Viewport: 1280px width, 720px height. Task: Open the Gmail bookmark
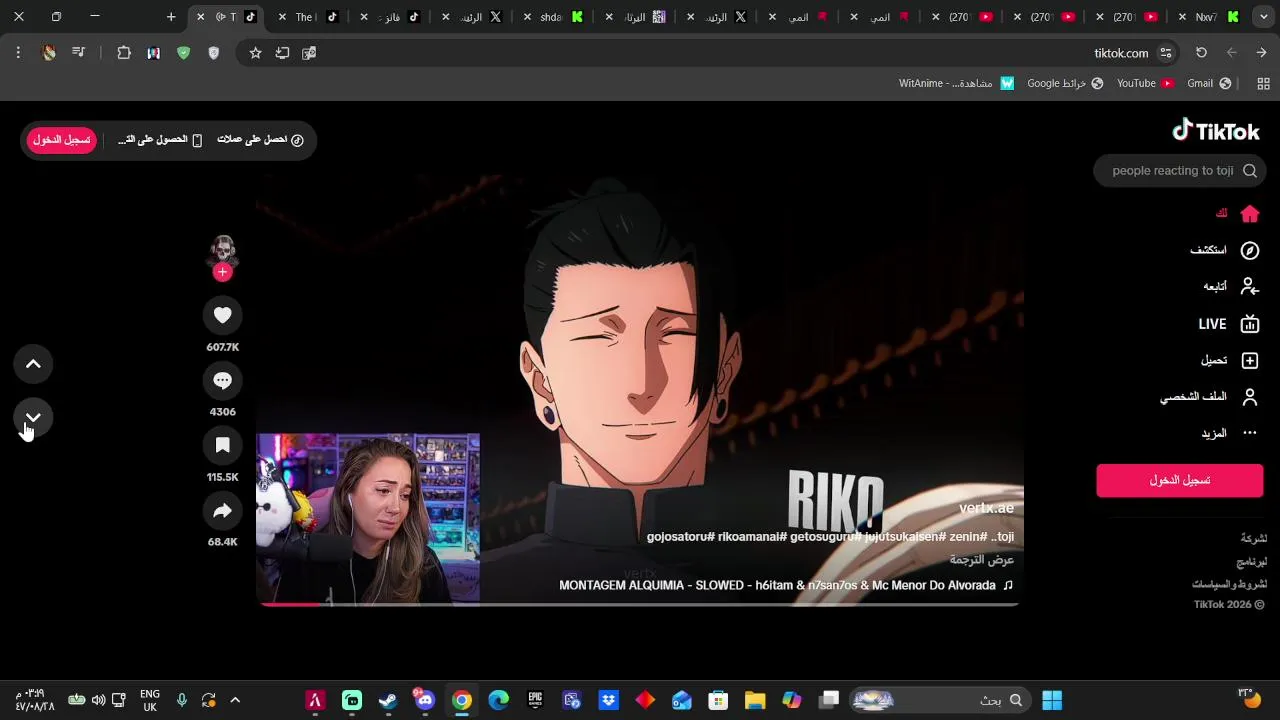click(x=1209, y=83)
